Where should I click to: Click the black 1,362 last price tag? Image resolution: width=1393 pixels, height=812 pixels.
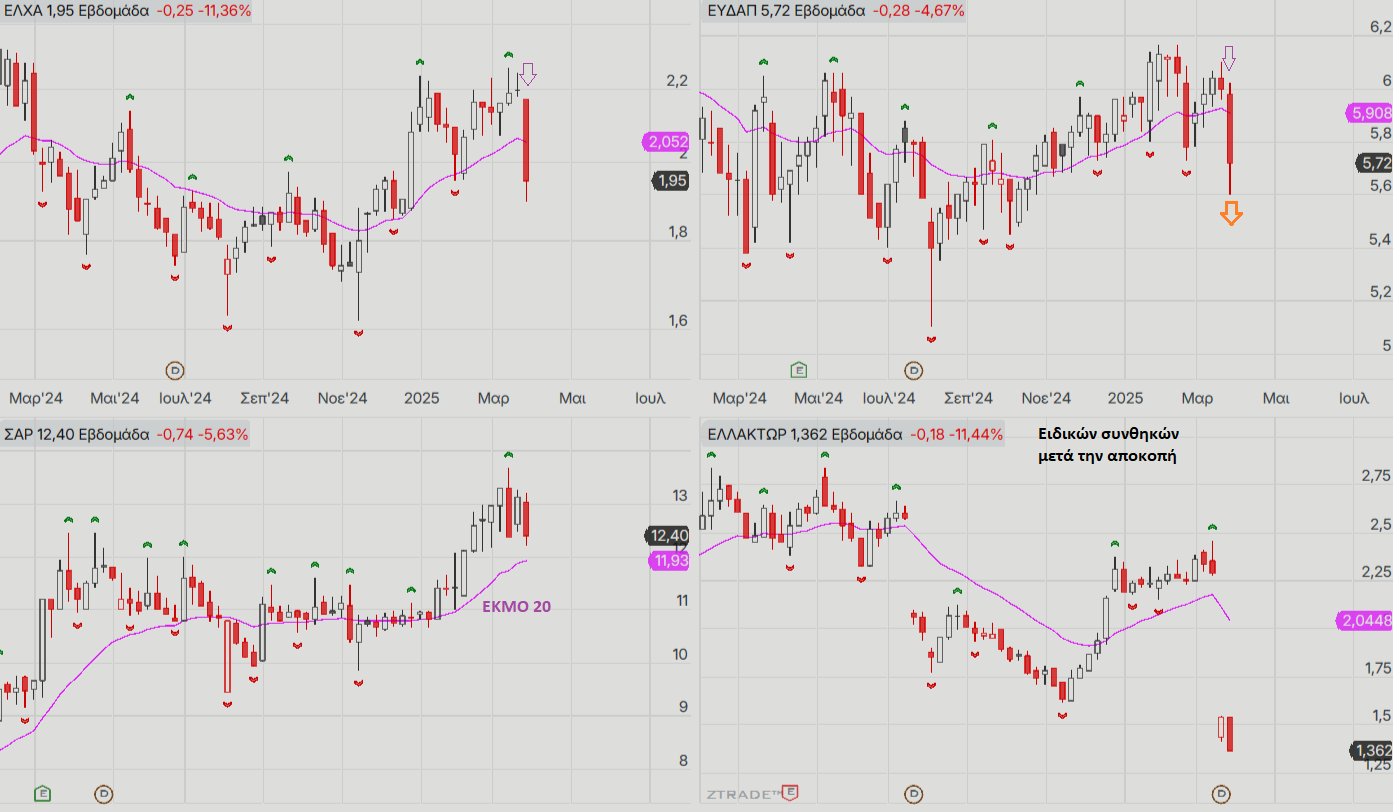coord(1371,750)
